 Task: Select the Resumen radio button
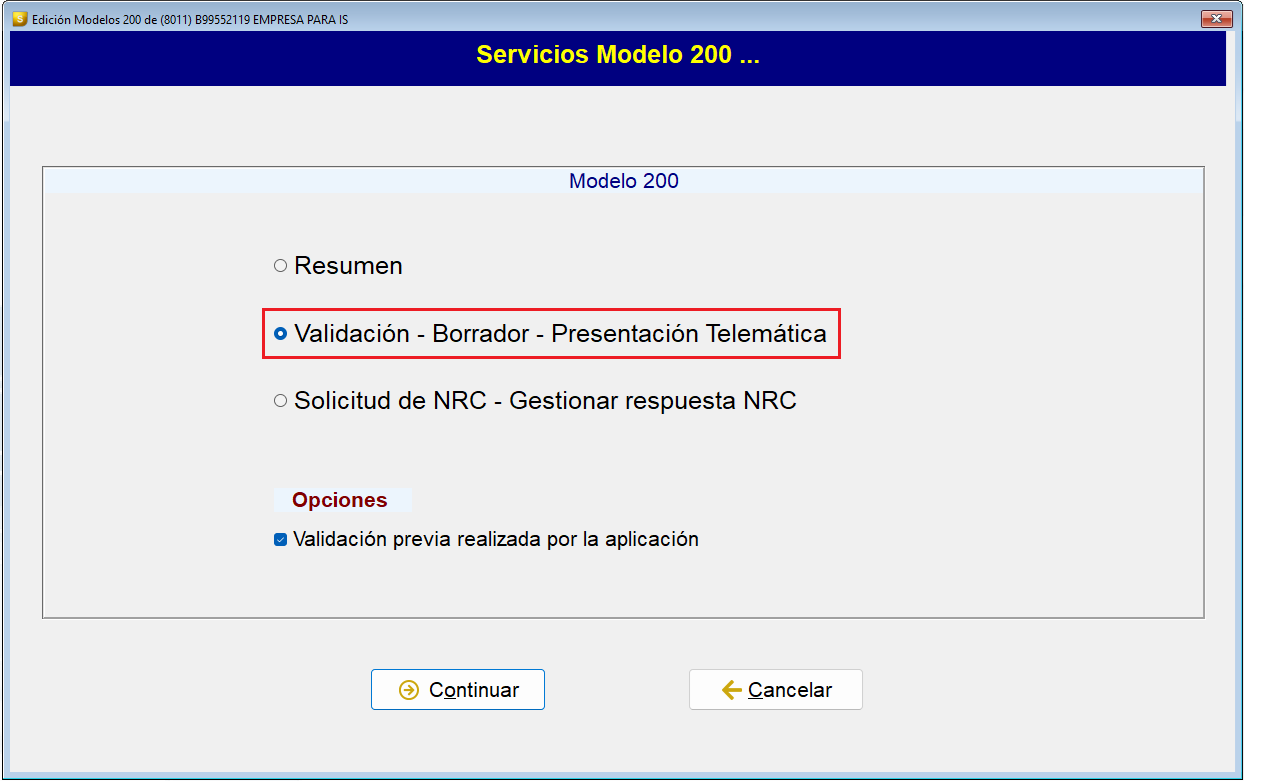pos(280,266)
